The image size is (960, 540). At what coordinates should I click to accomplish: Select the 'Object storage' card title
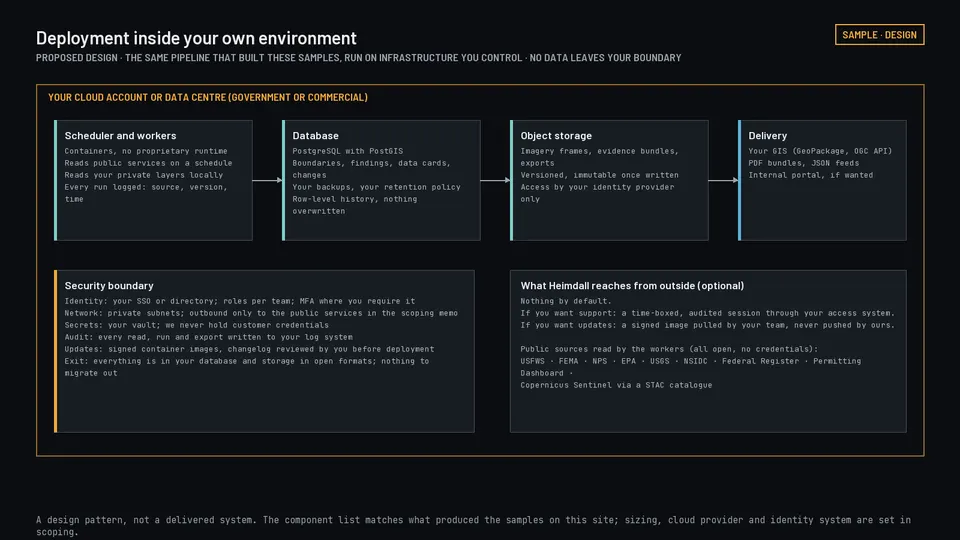556,135
